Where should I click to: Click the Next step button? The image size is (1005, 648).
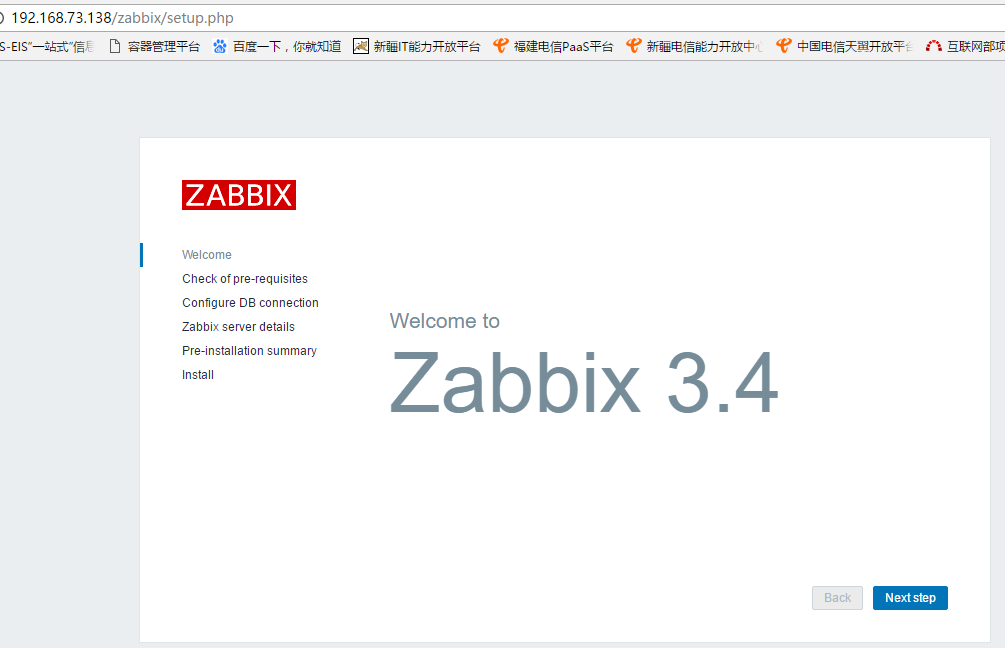910,598
